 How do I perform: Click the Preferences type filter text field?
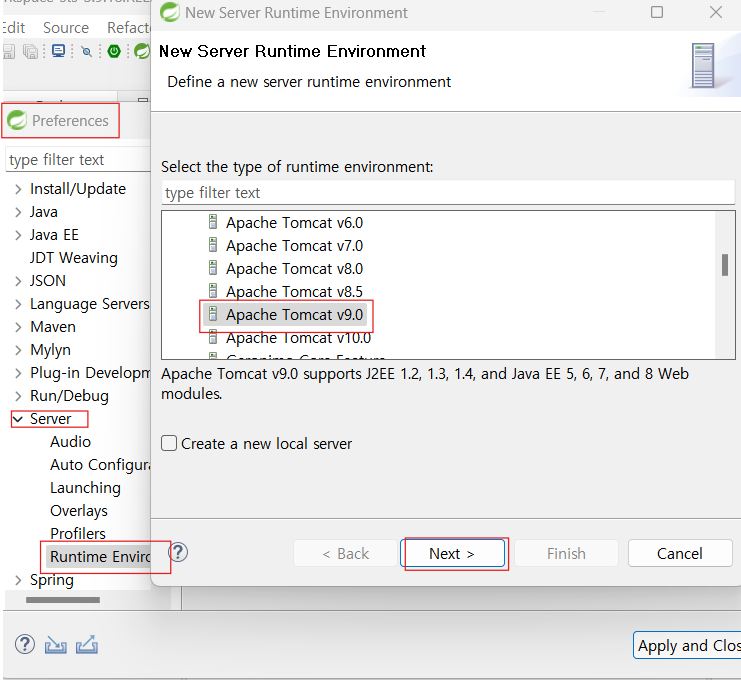click(x=78, y=160)
